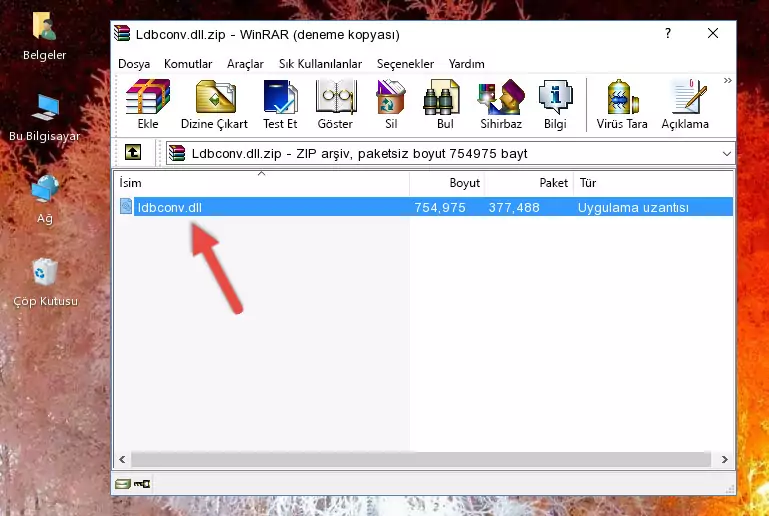This screenshot has width=769, height=516.
Task: Run Test Et on the archive
Action: pos(280,104)
